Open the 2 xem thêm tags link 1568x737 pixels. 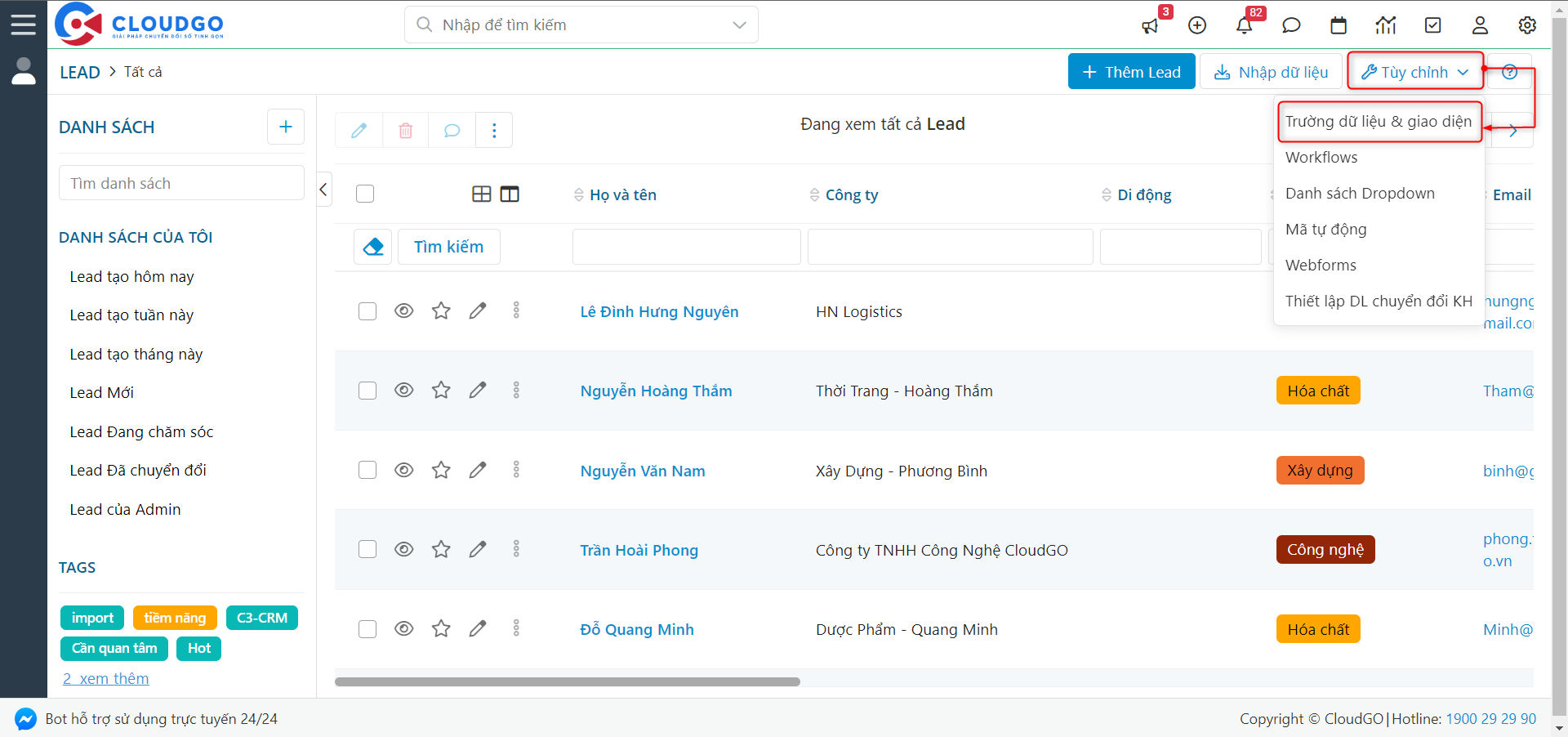tap(105, 678)
